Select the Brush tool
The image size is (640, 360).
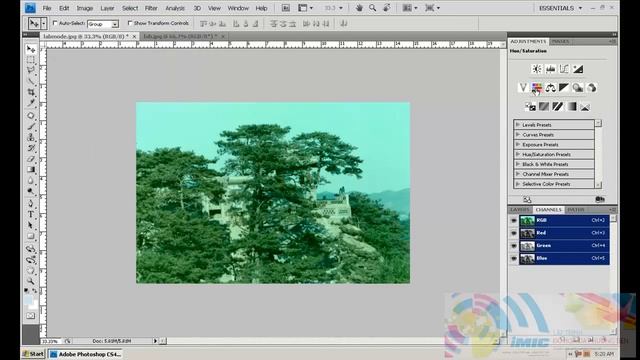(x=31, y=127)
